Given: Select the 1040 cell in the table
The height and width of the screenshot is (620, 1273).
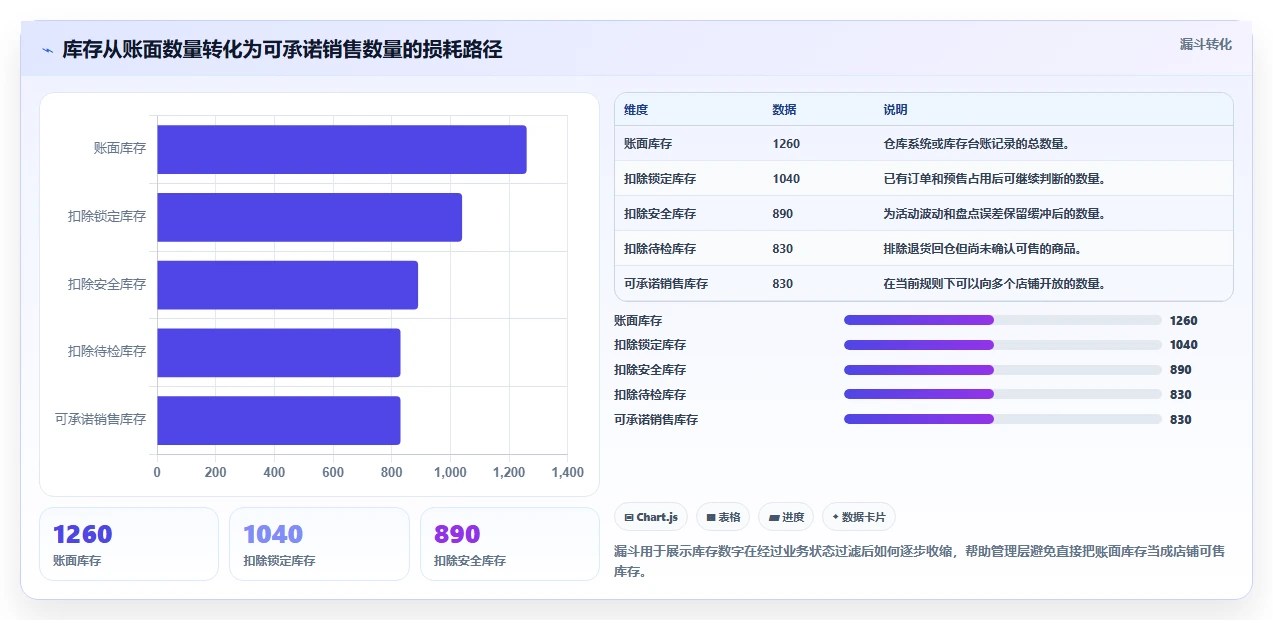Looking at the screenshot, I should [786, 179].
